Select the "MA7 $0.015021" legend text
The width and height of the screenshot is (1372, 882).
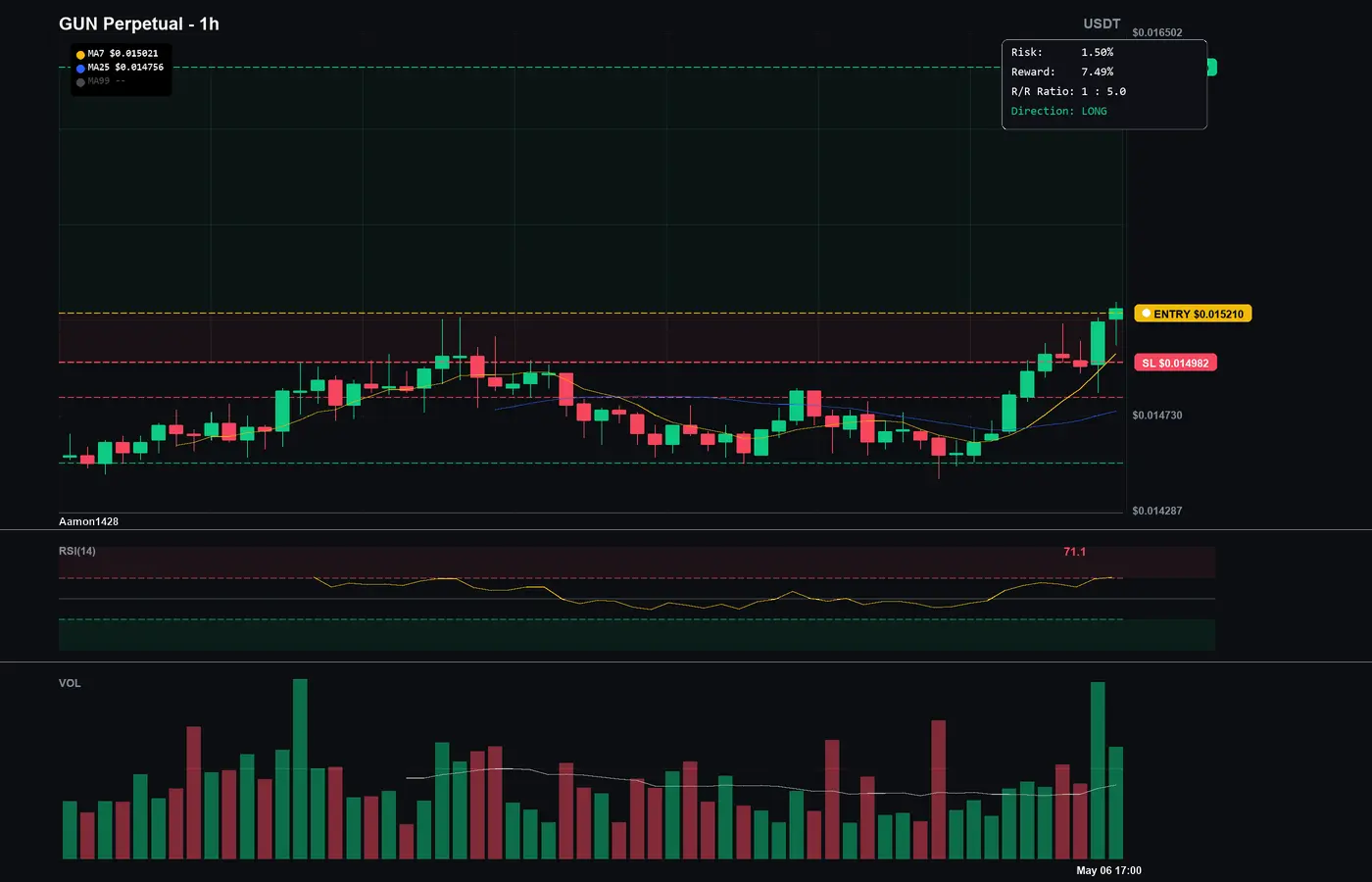[122, 54]
